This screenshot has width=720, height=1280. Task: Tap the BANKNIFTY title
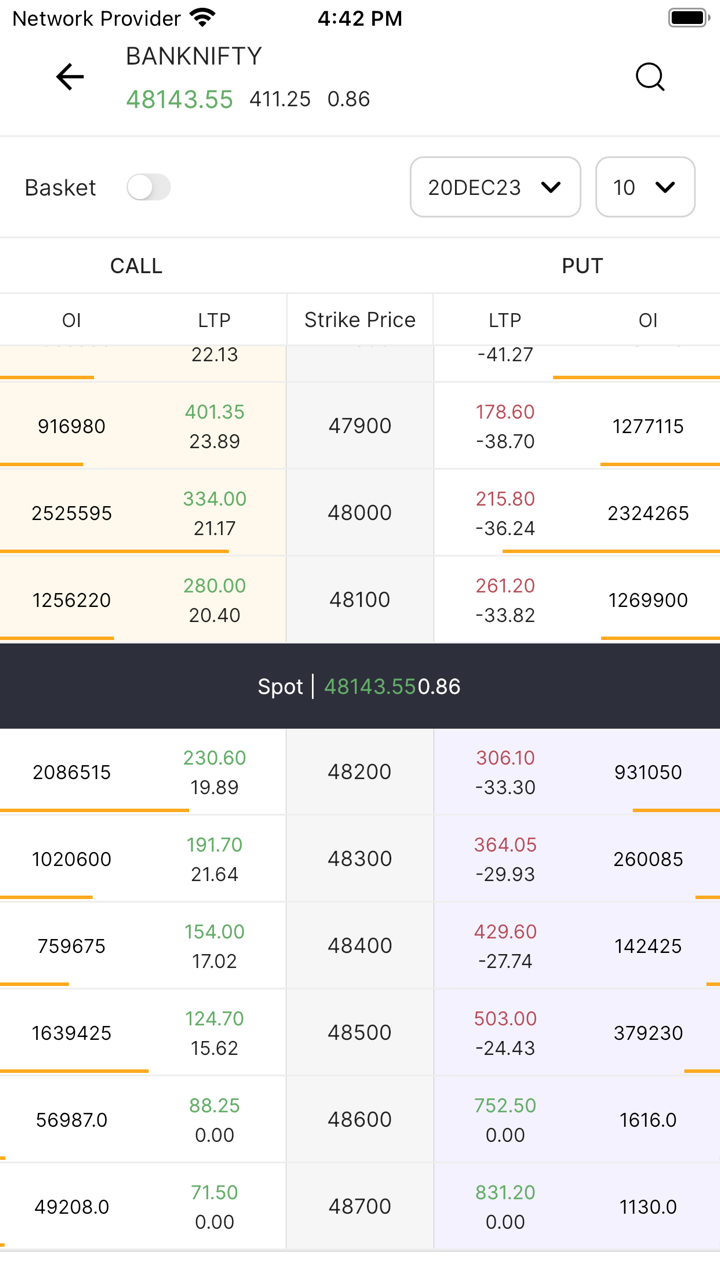coord(194,57)
